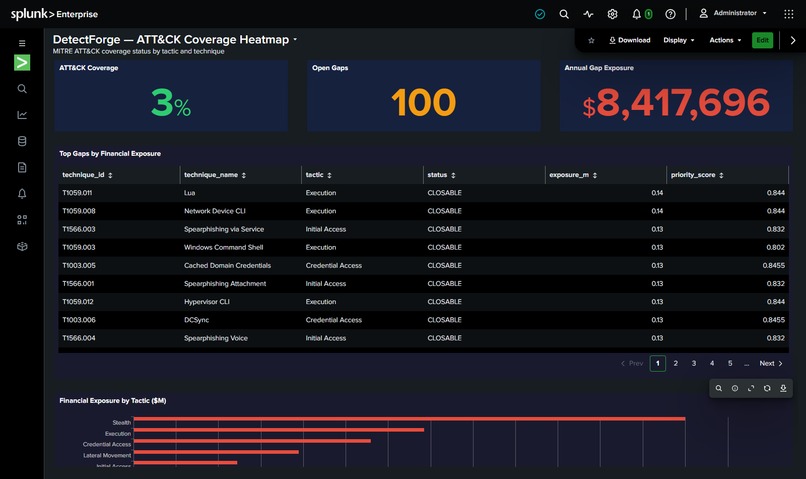Image resolution: width=806 pixels, height=479 pixels.
Task: Open the analytics chart sidebar icon
Action: tap(22, 115)
